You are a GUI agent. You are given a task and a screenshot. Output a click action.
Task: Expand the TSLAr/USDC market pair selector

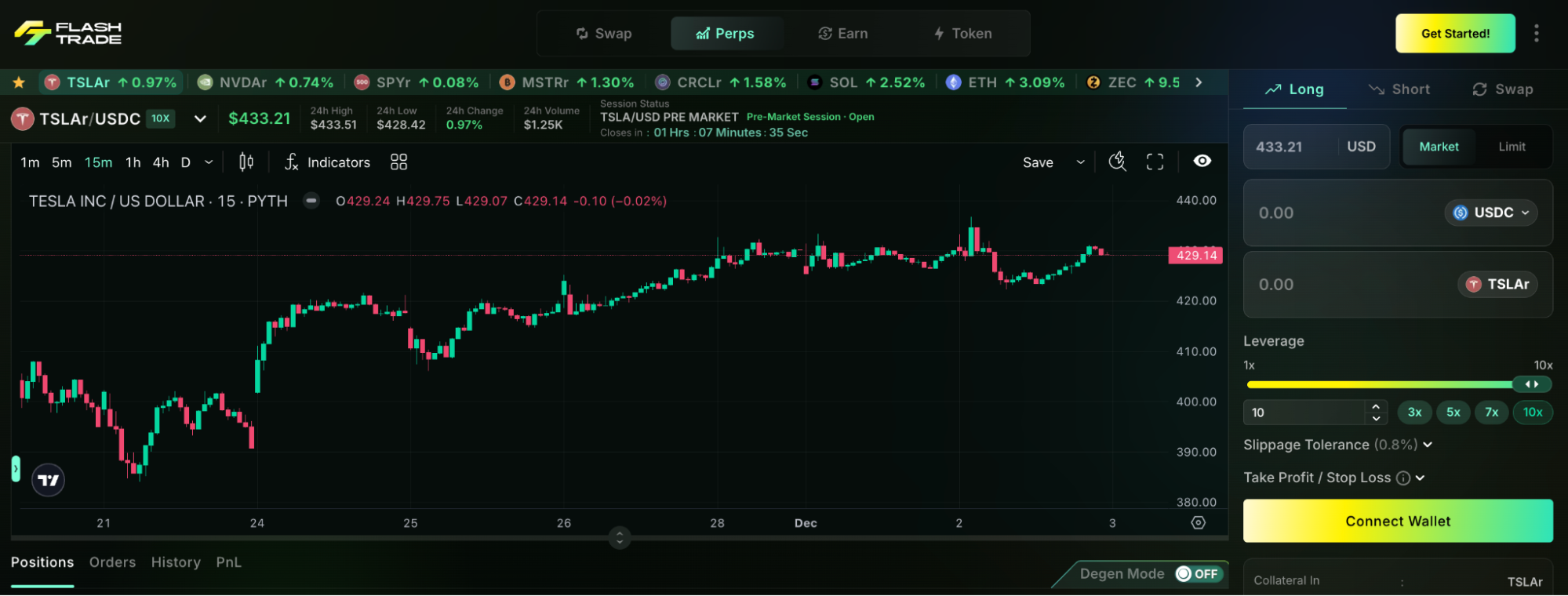pos(200,119)
